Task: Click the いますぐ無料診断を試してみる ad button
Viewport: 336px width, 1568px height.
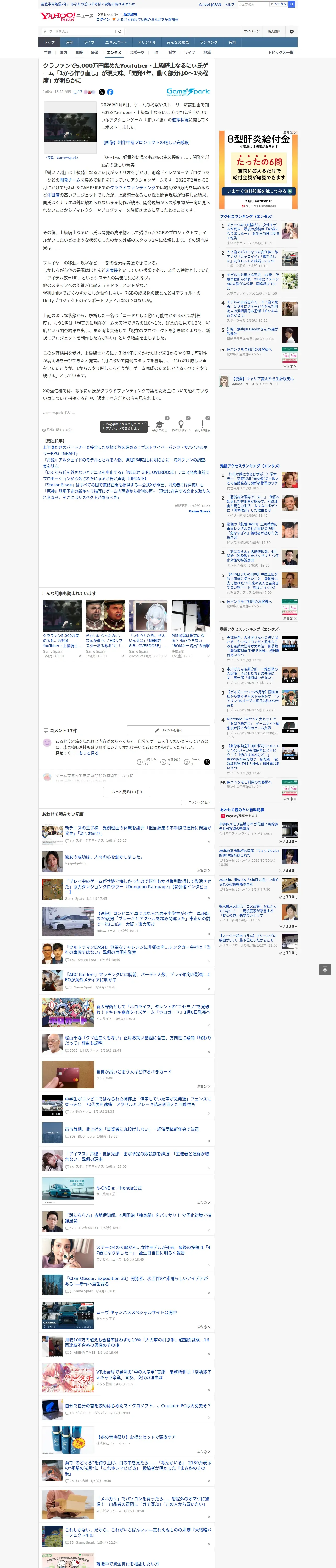Action: pyautogui.click(x=259, y=191)
